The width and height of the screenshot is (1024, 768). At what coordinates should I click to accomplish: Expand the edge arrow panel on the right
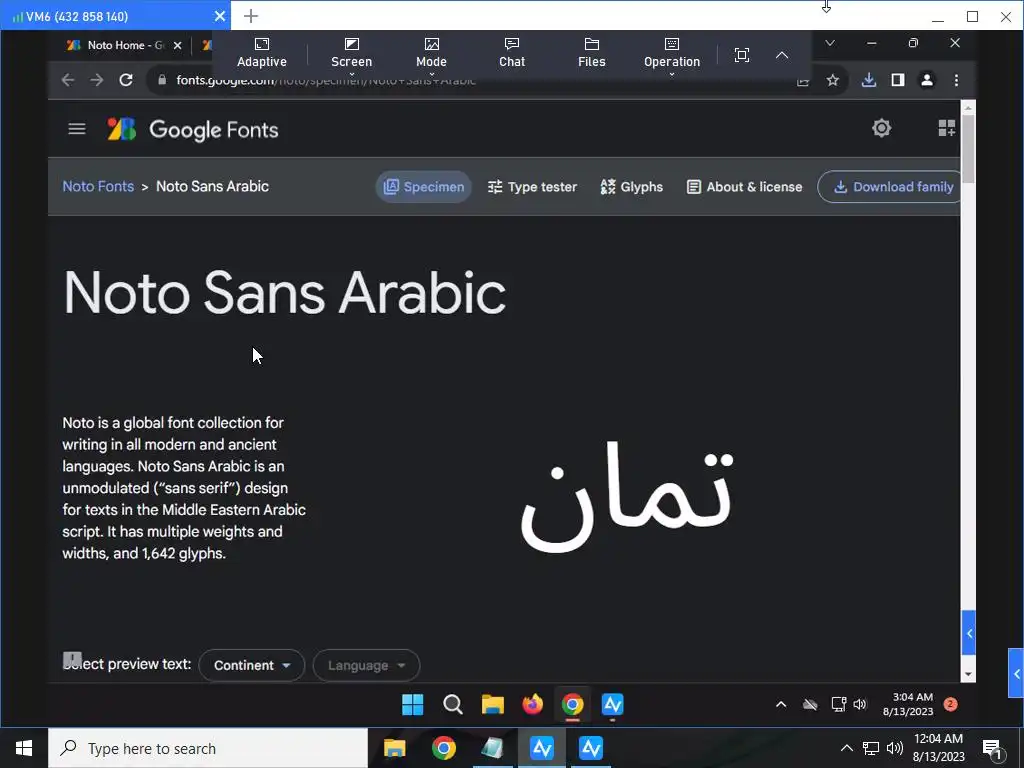pyautogui.click(x=1016, y=673)
